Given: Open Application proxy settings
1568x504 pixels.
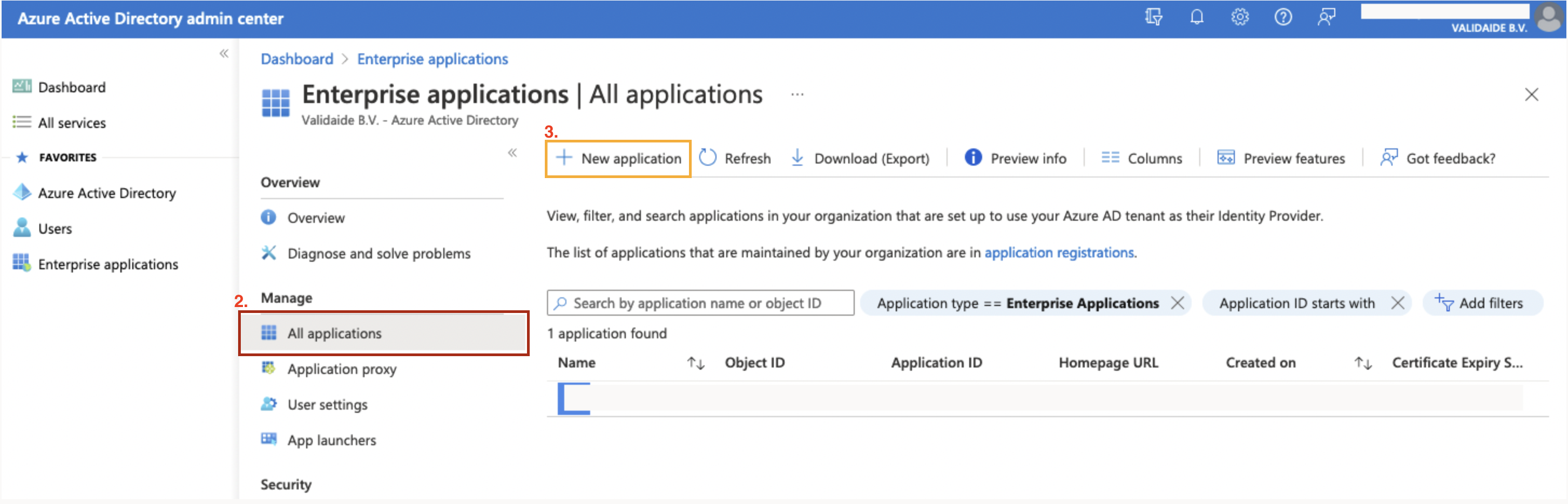Looking at the screenshot, I should coord(343,369).
